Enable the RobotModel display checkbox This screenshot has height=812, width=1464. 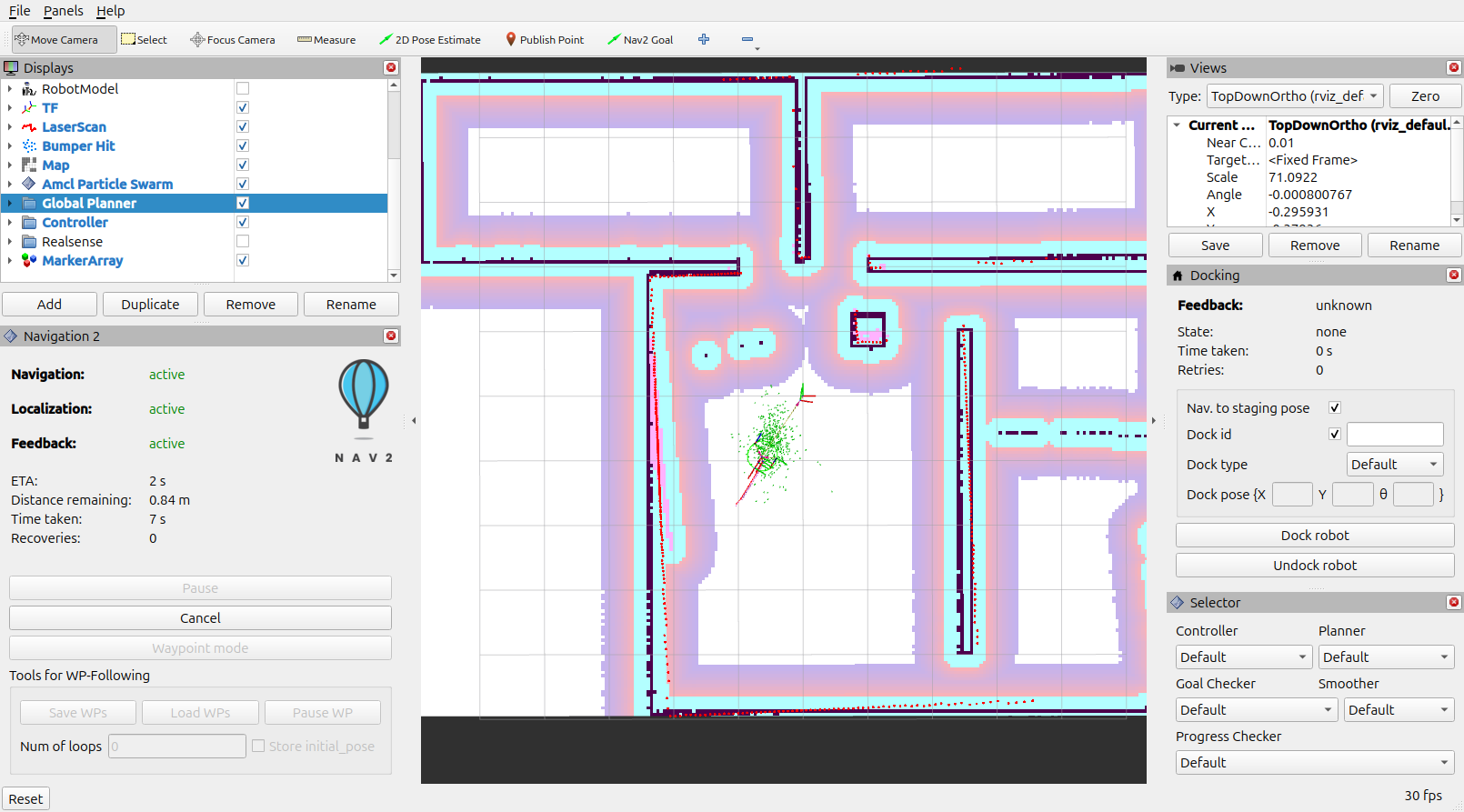(x=243, y=89)
